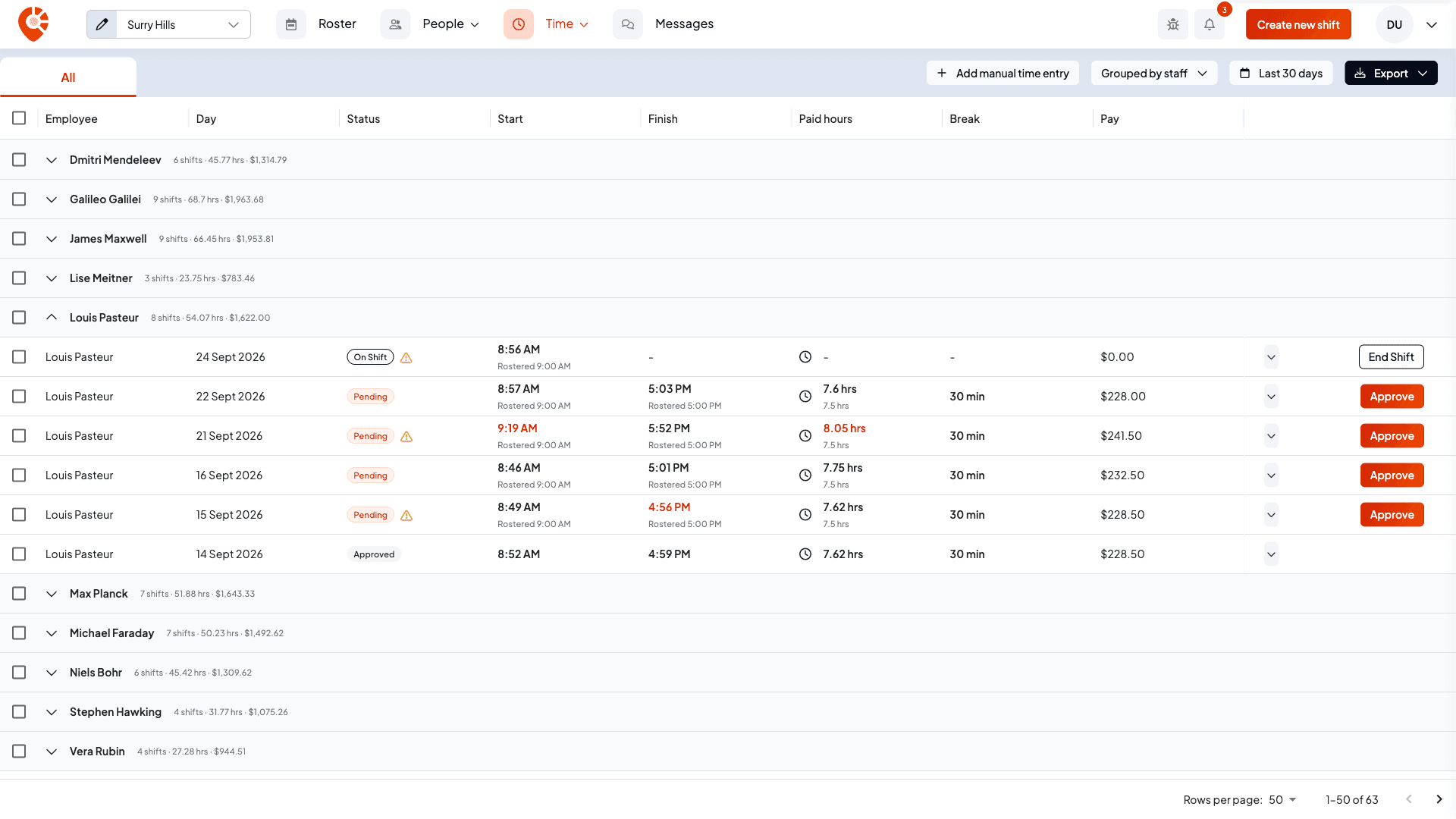Image resolution: width=1456 pixels, height=819 pixels.
Task: Approve the 16 Sept 2026 shift
Action: point(1392,475)
